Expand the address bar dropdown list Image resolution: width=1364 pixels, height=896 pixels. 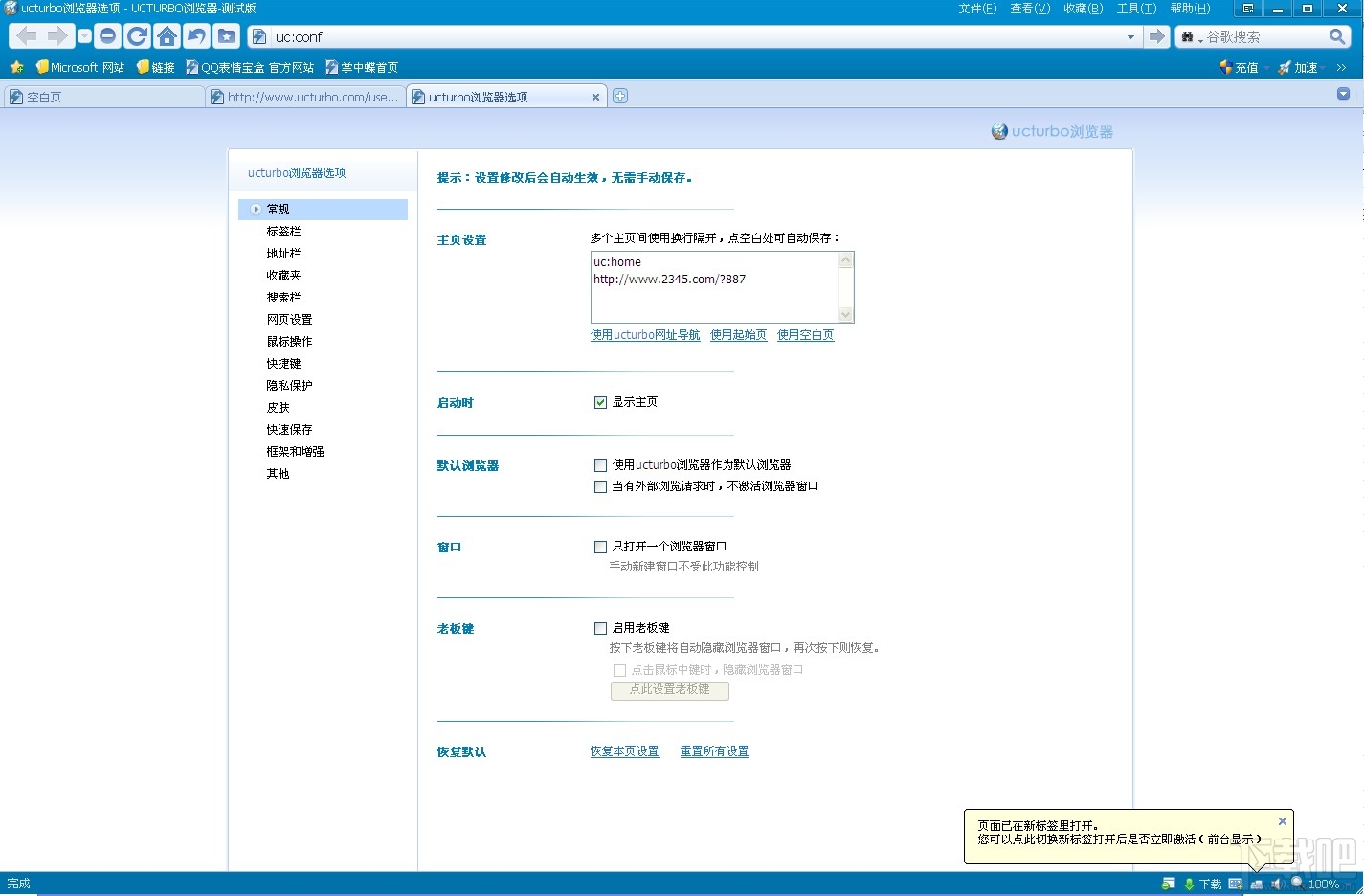1130,36
